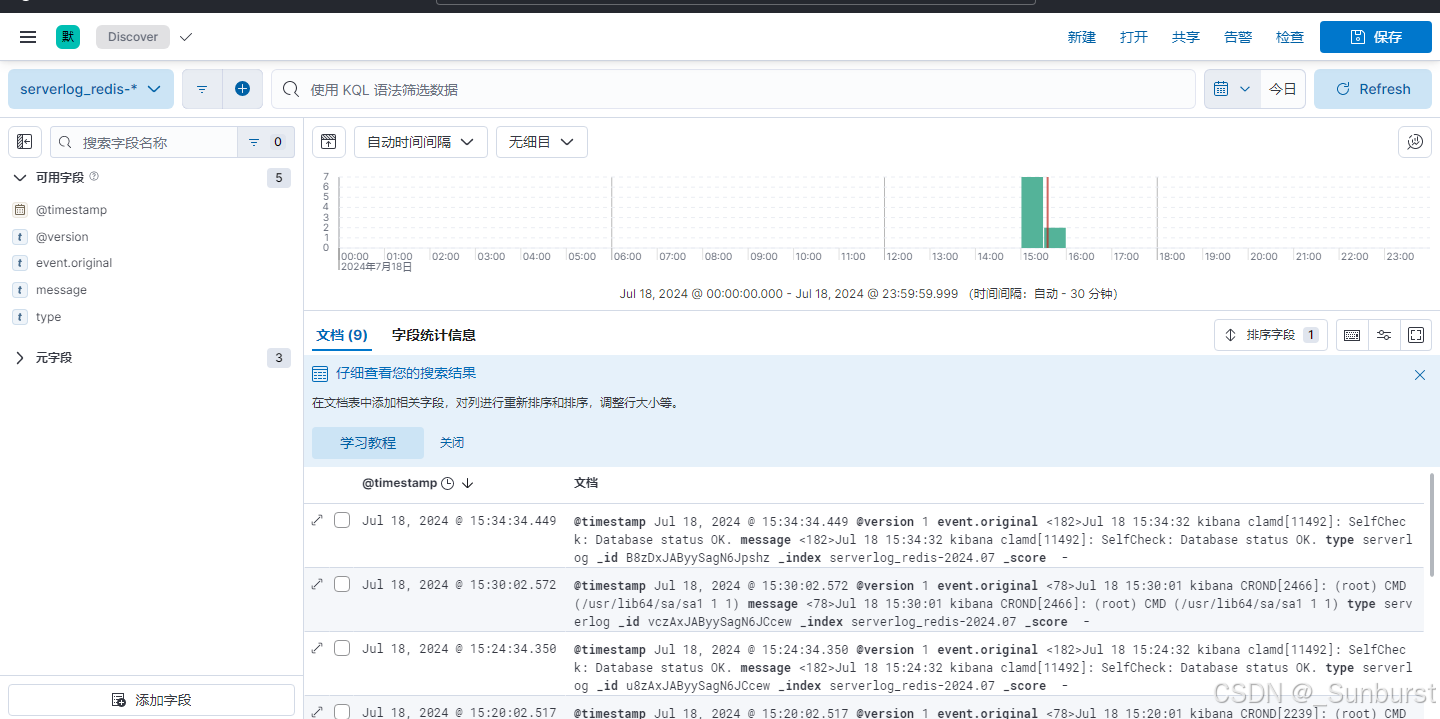The image size is (1440, 719).
Task: Expand the 元字段 section
Action: 20,357
